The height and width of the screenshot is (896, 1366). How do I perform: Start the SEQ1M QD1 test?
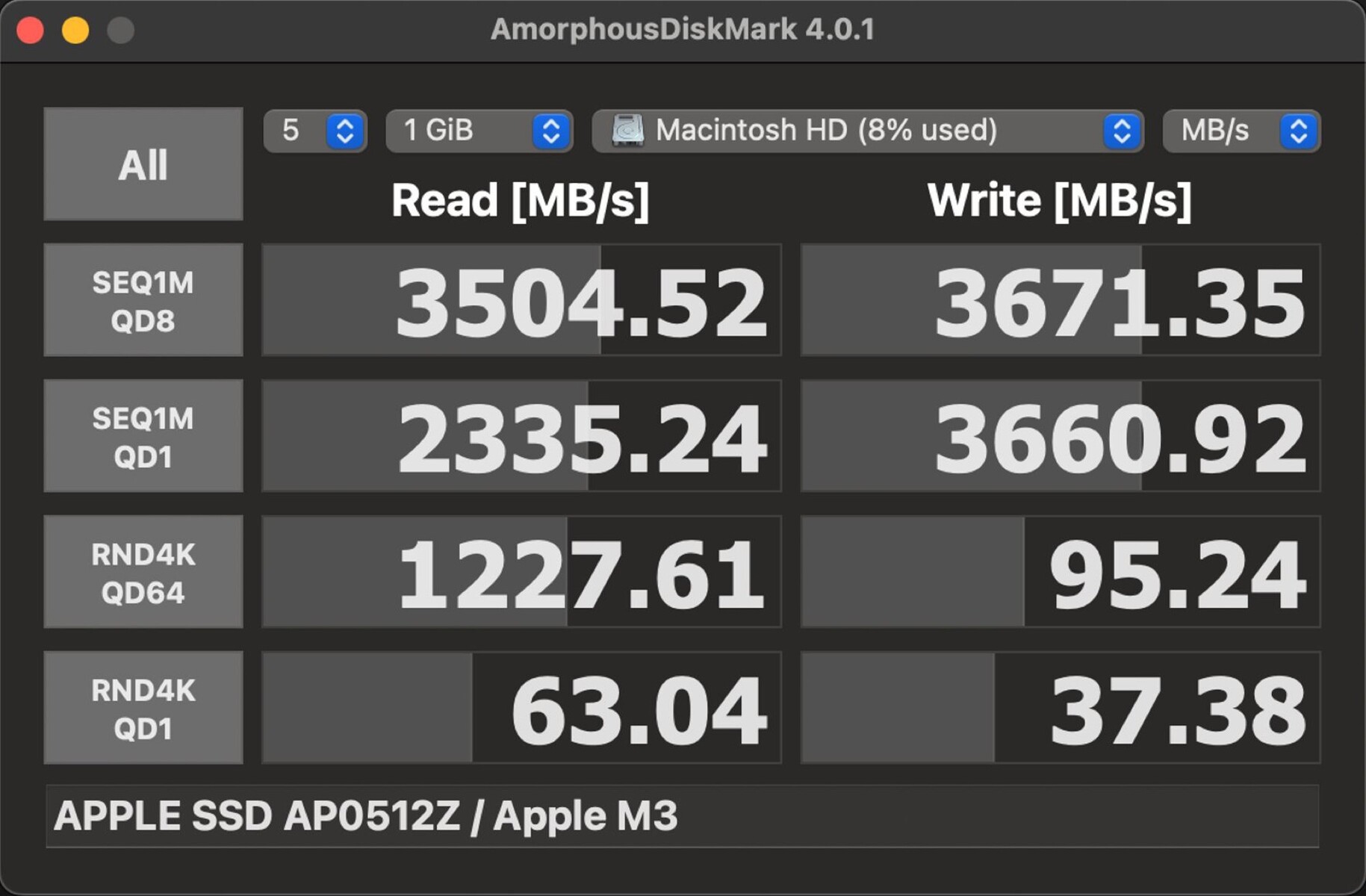[143, 436]
